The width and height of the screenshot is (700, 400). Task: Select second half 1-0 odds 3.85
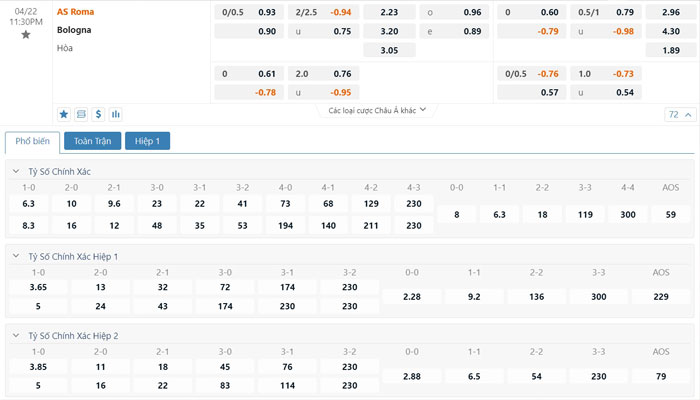[38, 367]
